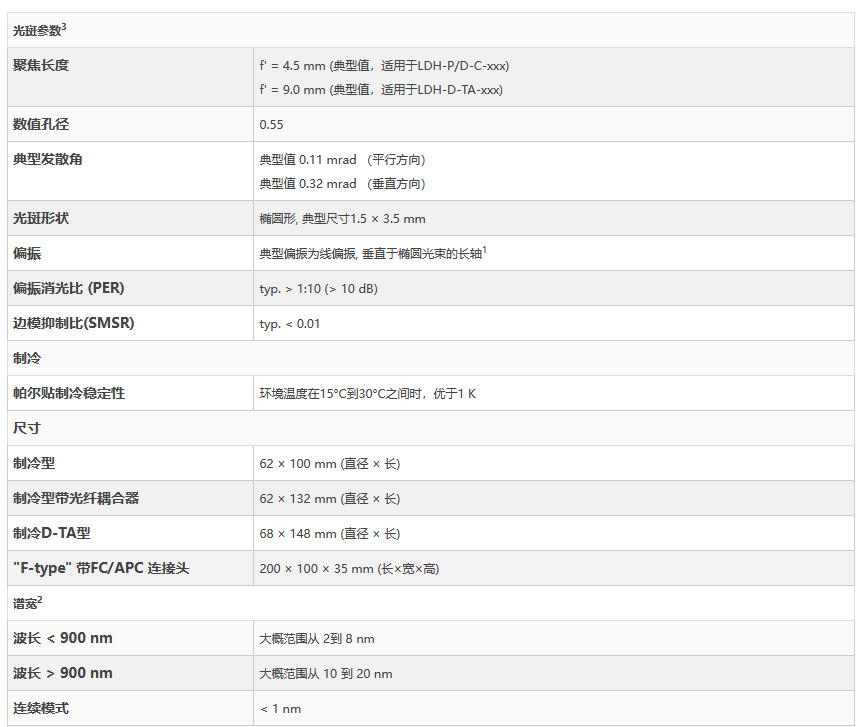Select the "F-type" 带FC/APC 连接头 label
The image size is (864, 727).
101,569
